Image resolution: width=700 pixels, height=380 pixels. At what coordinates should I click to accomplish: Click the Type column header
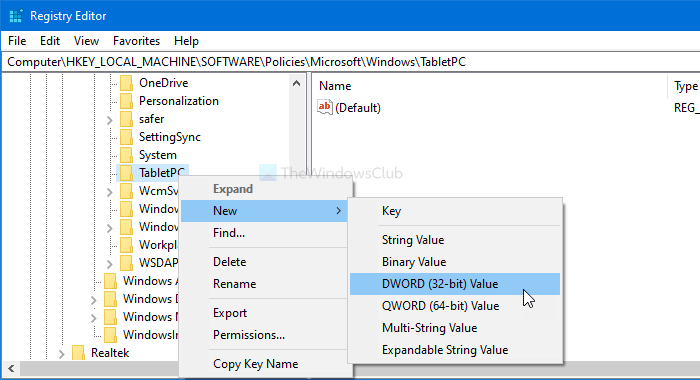pos(685,86)
